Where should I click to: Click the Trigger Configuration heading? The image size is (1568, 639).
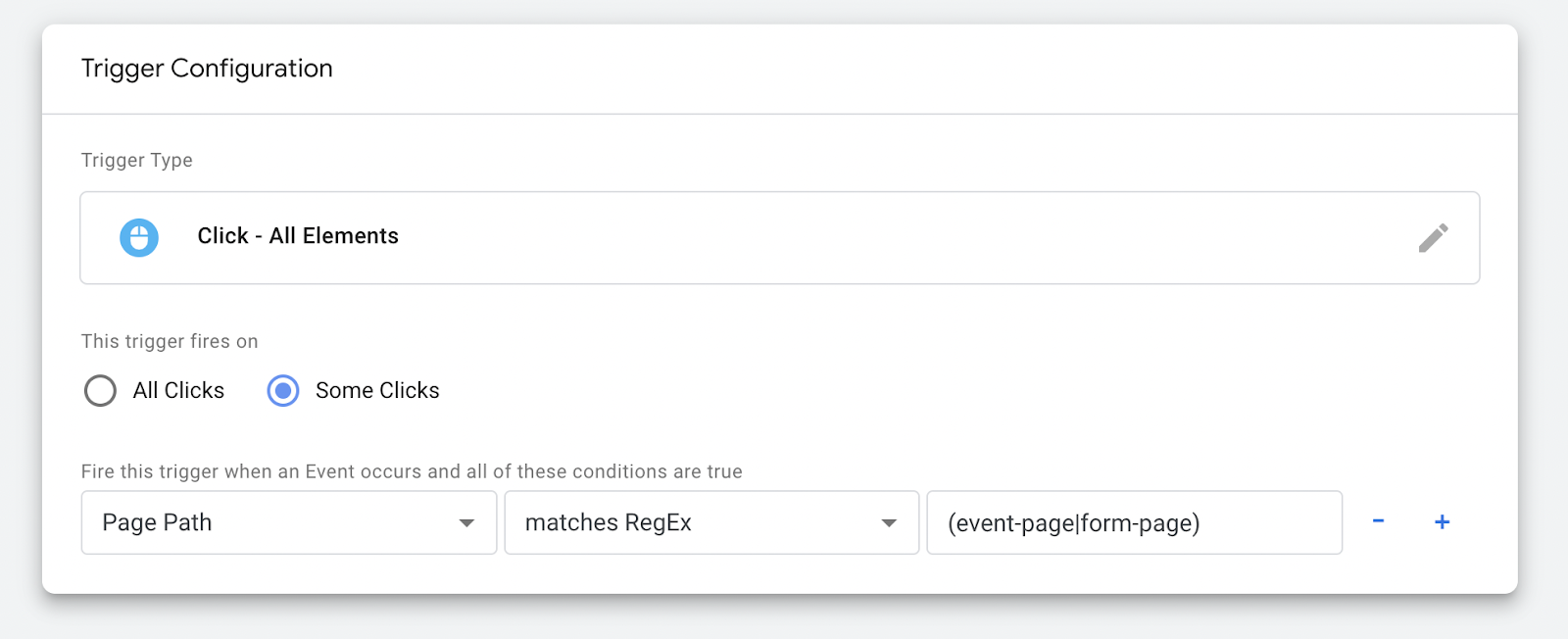coord(207,69)
